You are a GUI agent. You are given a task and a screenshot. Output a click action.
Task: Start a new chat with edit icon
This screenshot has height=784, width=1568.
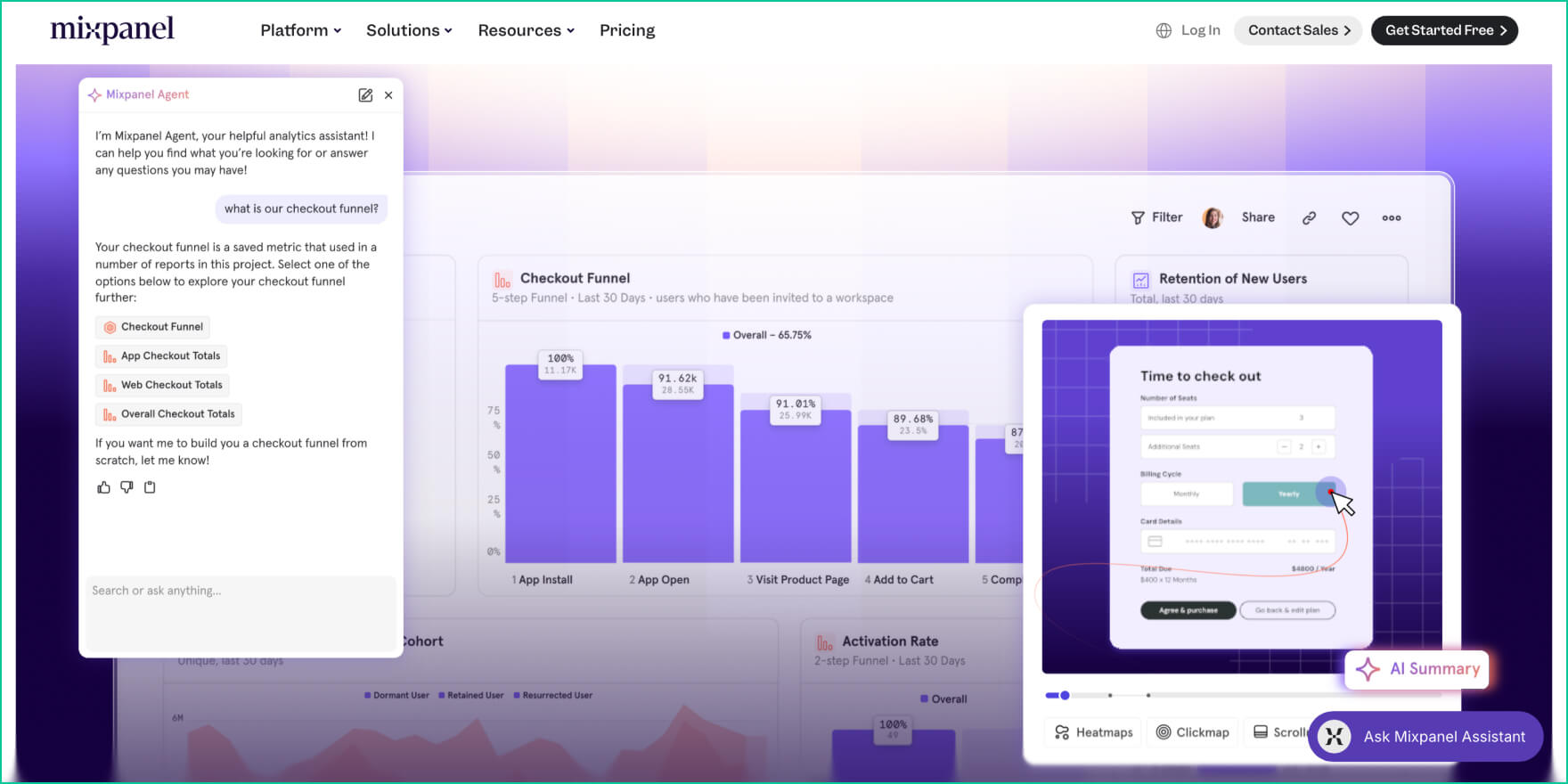pos(365,95)
